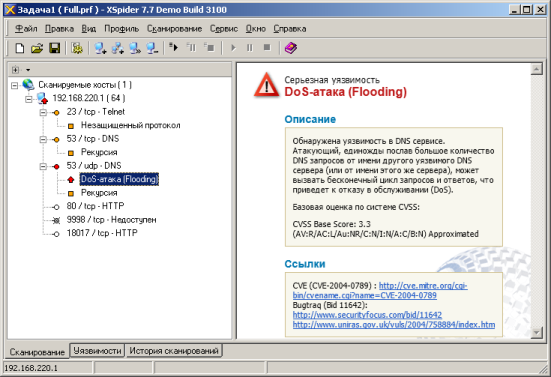The image size is (551, 377).
Task: Select the 53 / tcp - DNS row
Action: 93,139
